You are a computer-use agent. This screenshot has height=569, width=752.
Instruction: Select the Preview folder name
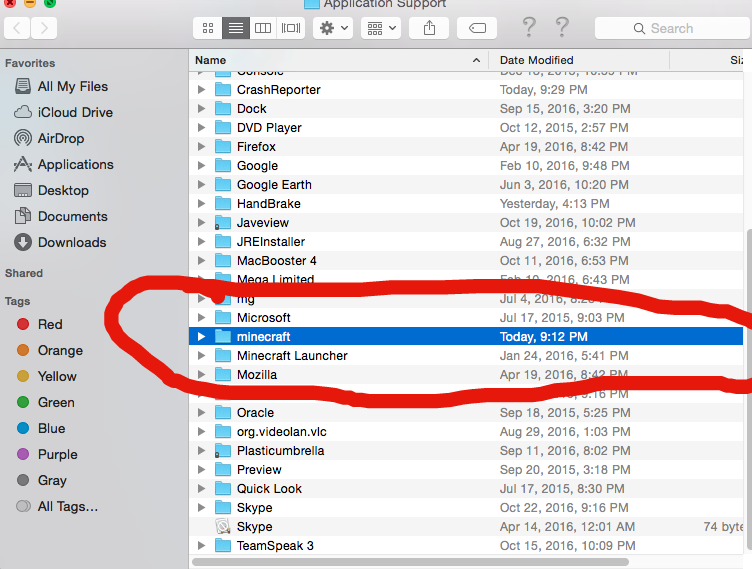[x=259, y=470]
